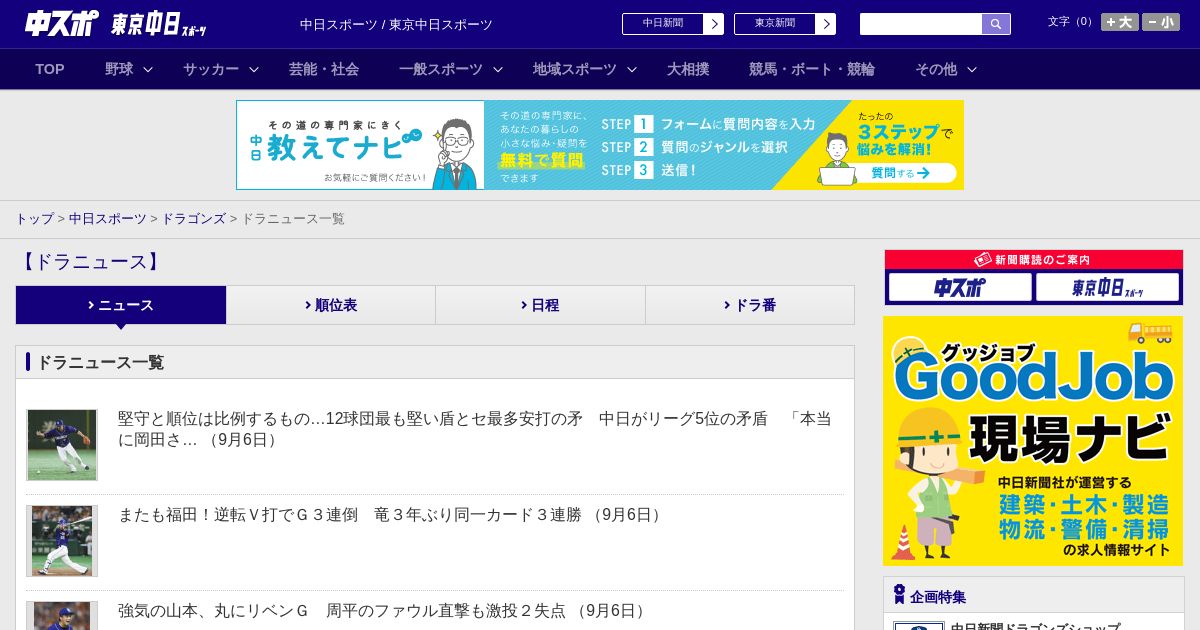Click the 中スポ logo in header
This screenshot has width=1200, height=630.
[62, 23]
